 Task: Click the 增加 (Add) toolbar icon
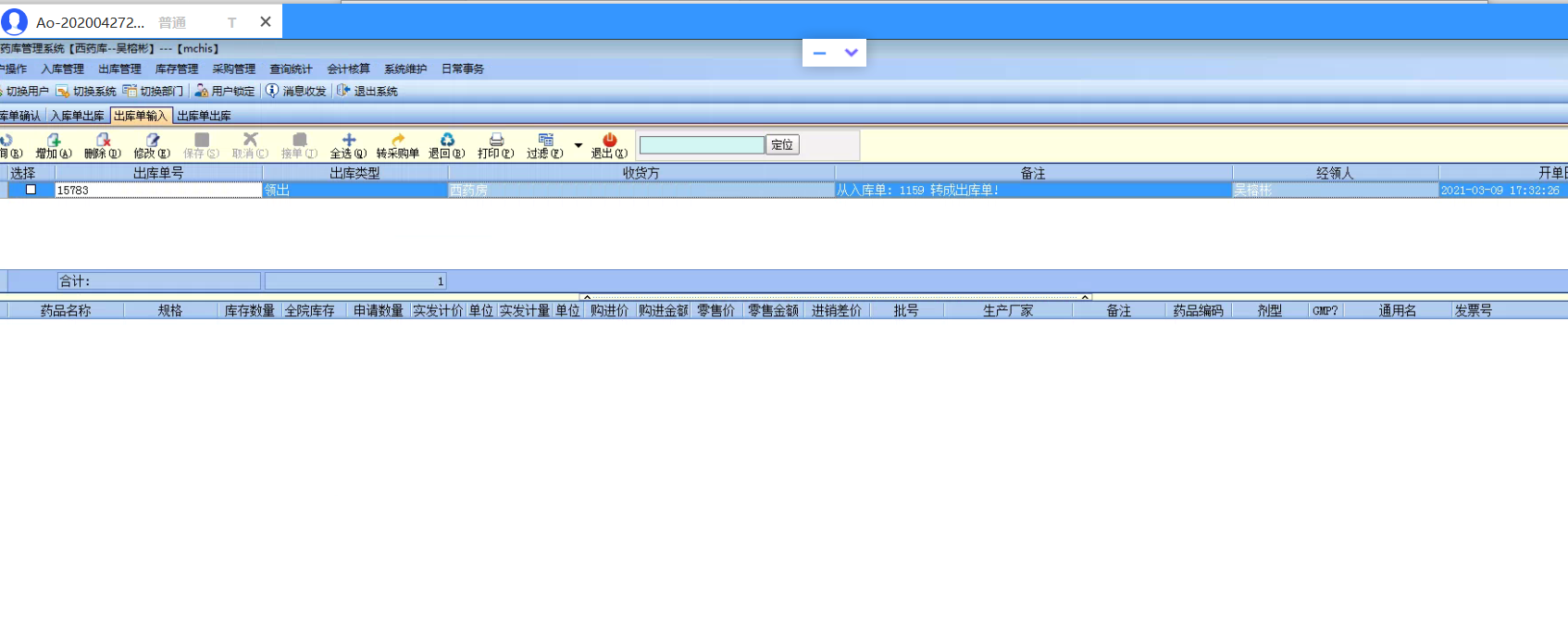click(x=54, y=146)
